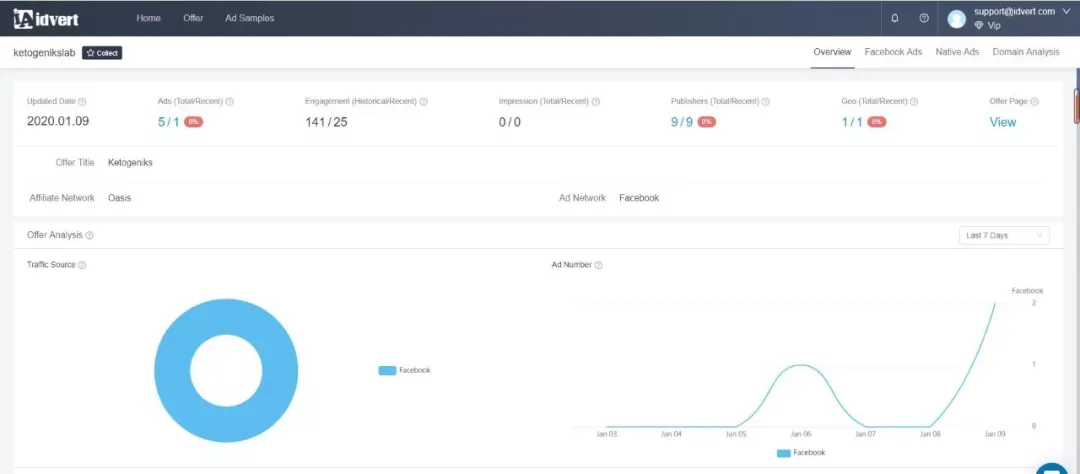
Task: Open the Last 7 Days dropdown
Action: point(1004,236)
